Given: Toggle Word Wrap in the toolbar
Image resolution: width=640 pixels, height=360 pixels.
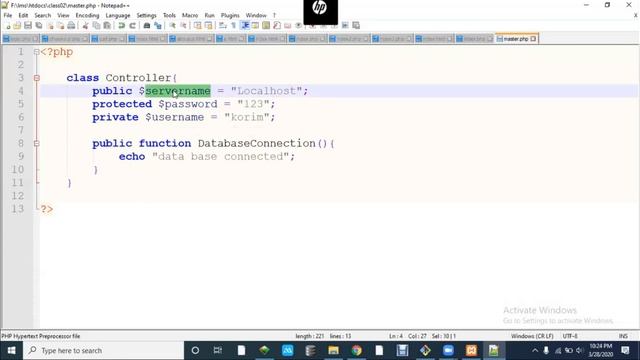Looking at the screenshot, I should point(222,26).
